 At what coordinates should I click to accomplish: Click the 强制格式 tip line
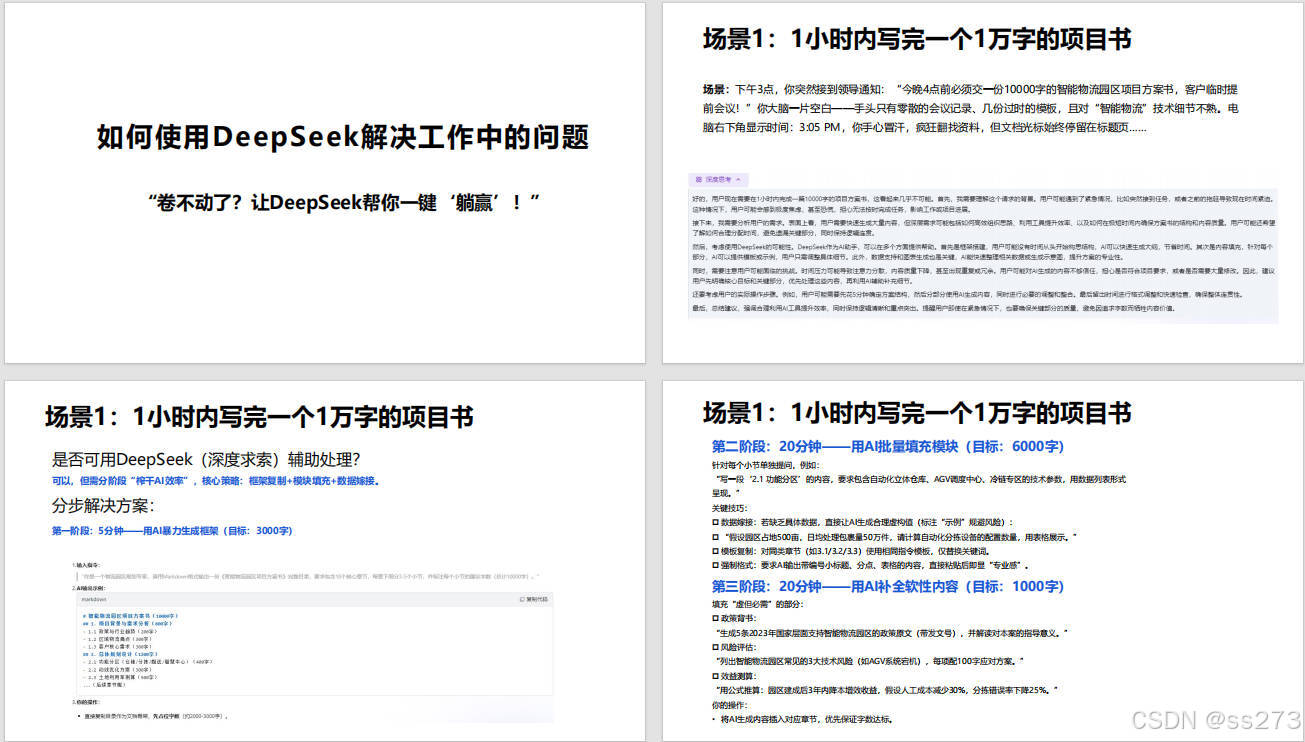pyautogui.click(x=871, y=565)
